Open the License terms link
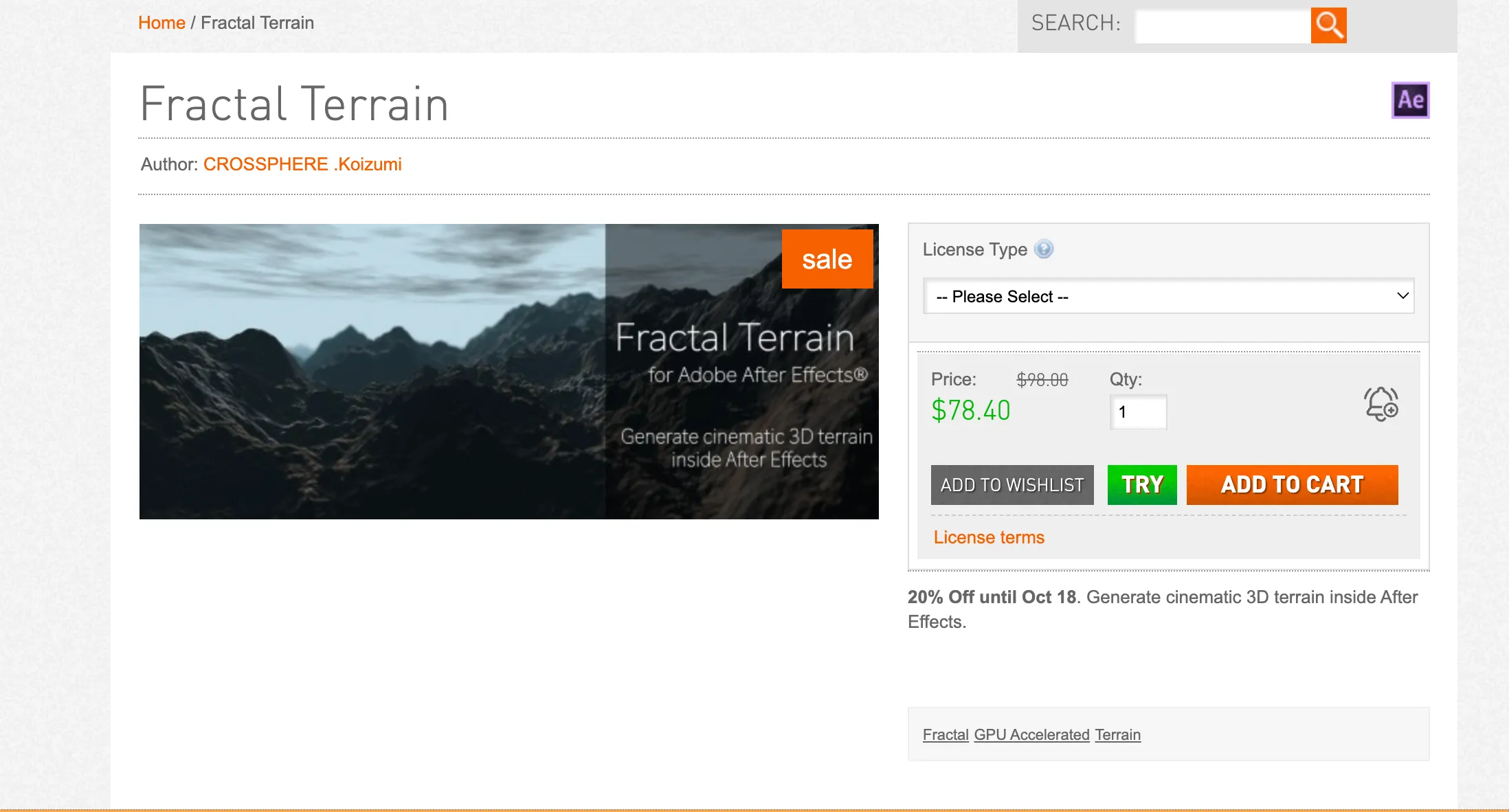This screenshot has width=1509, height=812. click(989, 537)
